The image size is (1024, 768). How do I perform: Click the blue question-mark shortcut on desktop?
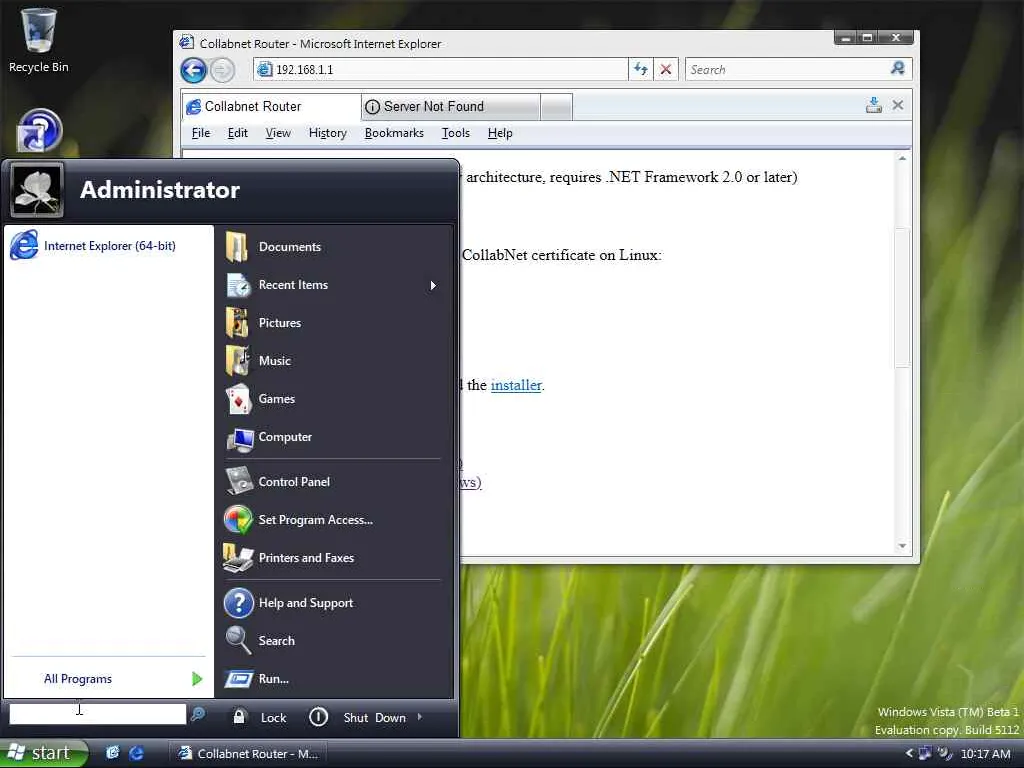[39, 130]
